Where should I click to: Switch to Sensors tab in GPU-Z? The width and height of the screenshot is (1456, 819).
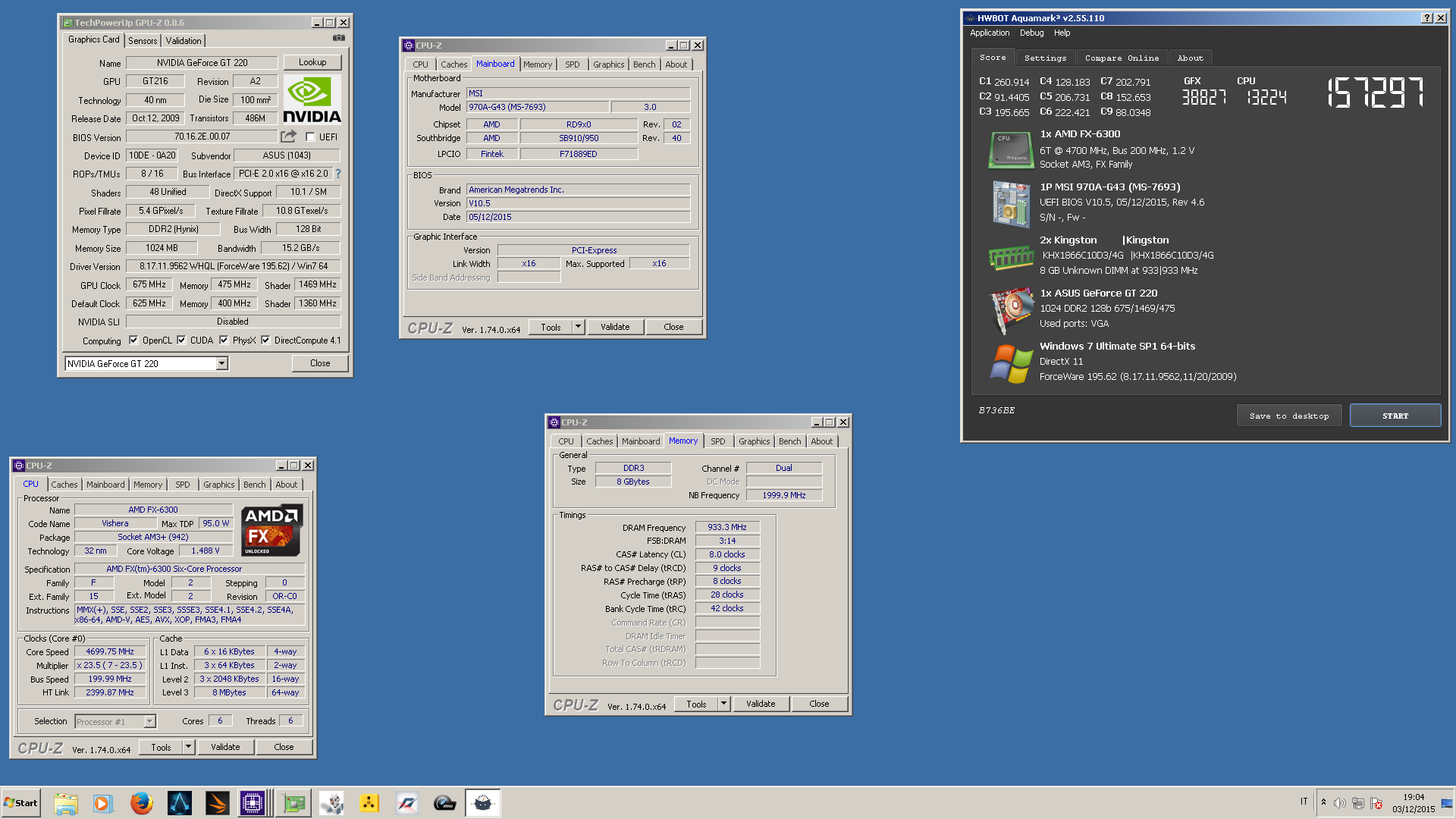coord(143,41)
